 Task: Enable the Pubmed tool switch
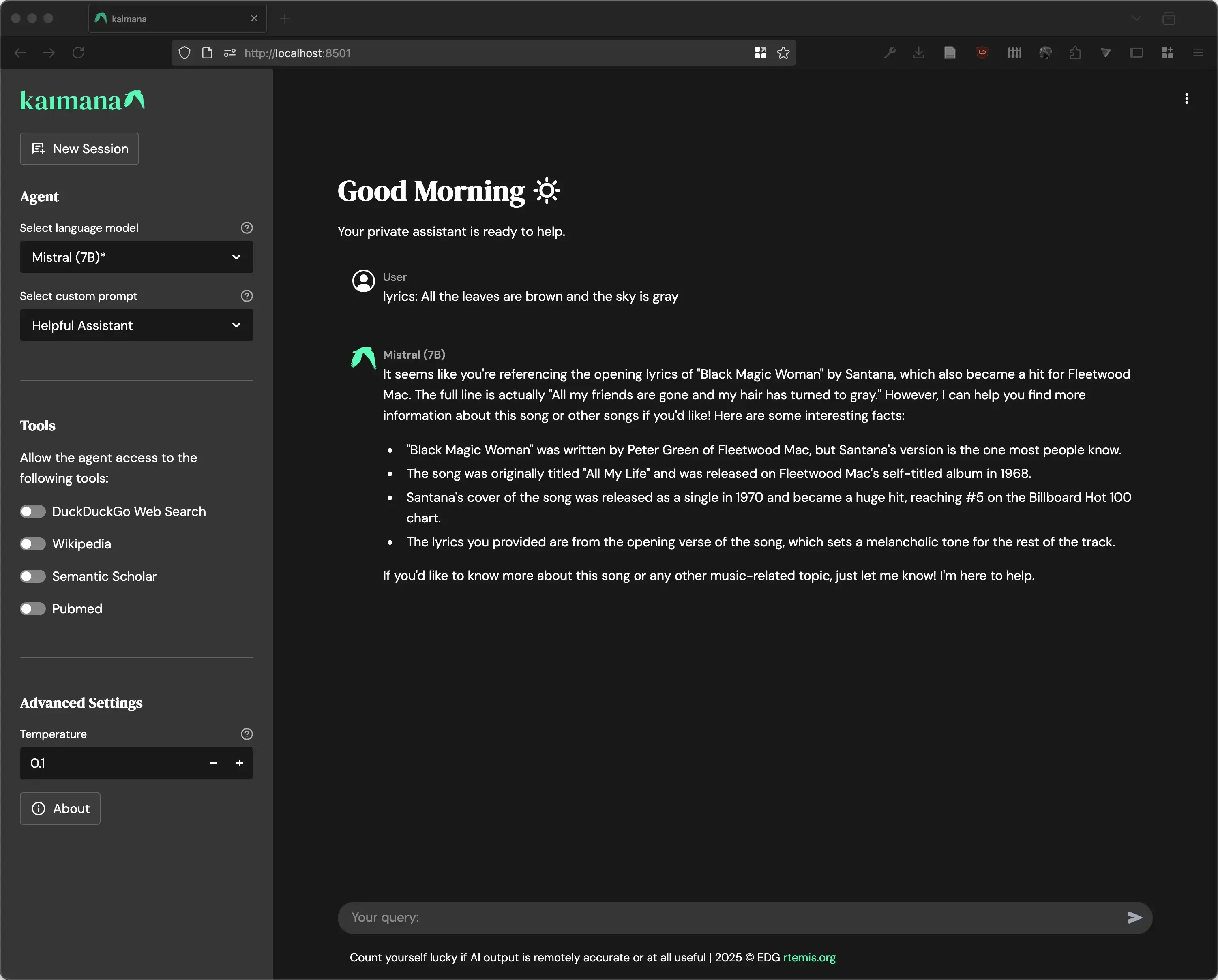click(33, 609)
